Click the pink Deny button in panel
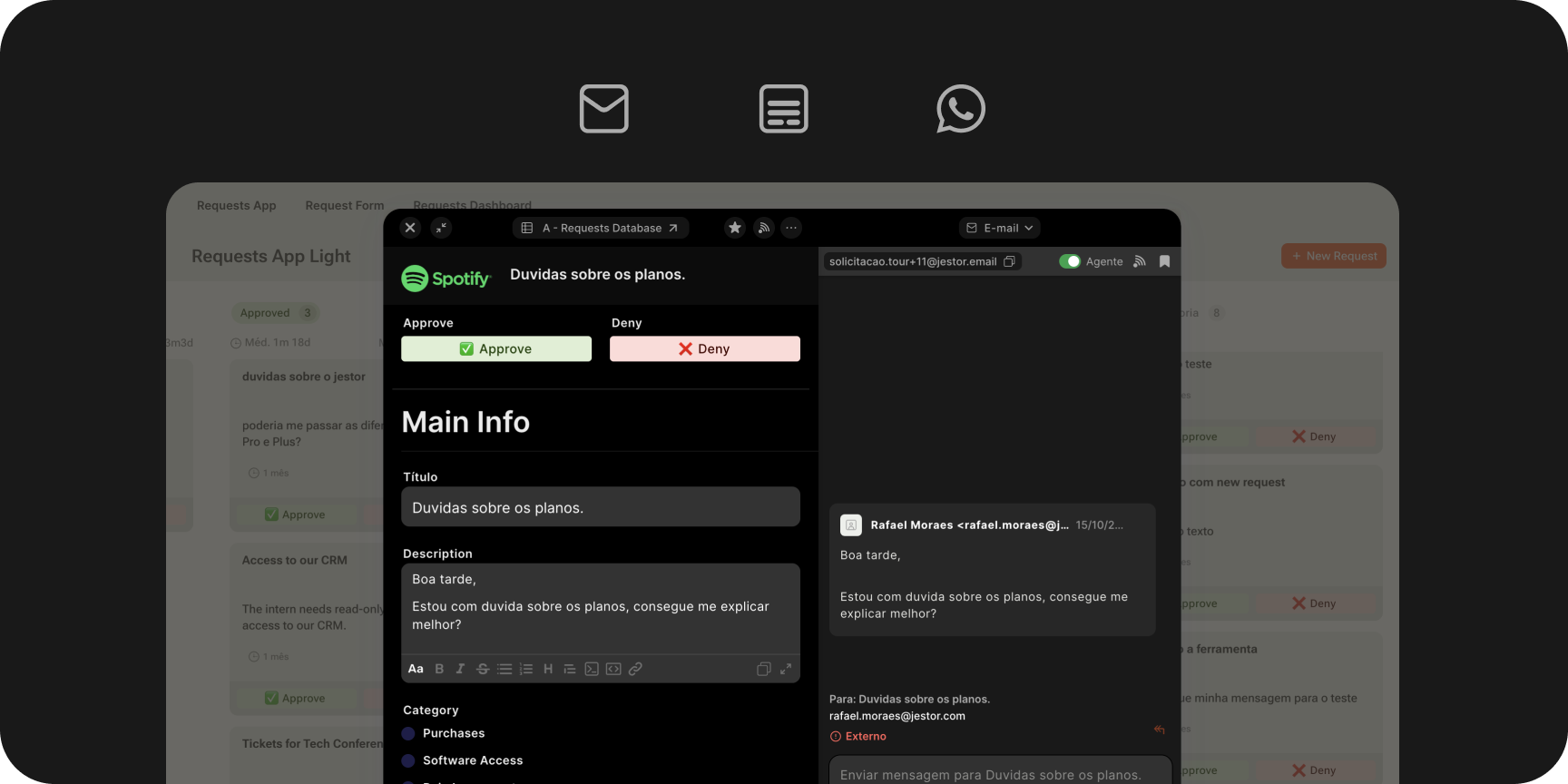The height and width of the screenshot is (784, 1568). [x=705, y=348]
